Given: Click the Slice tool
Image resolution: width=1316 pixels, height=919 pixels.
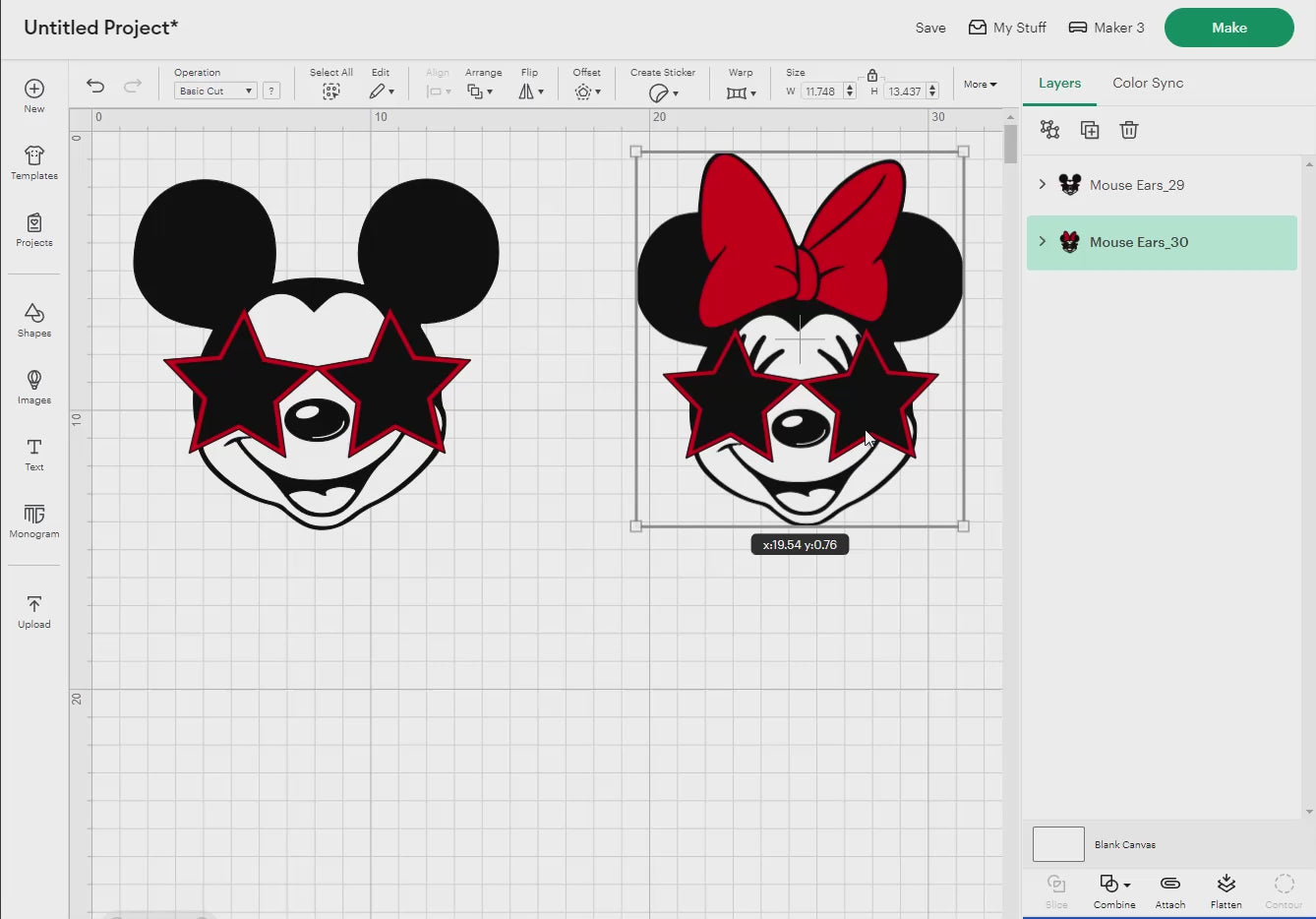Looking at the screenshot, I should tap(1056, 890).
